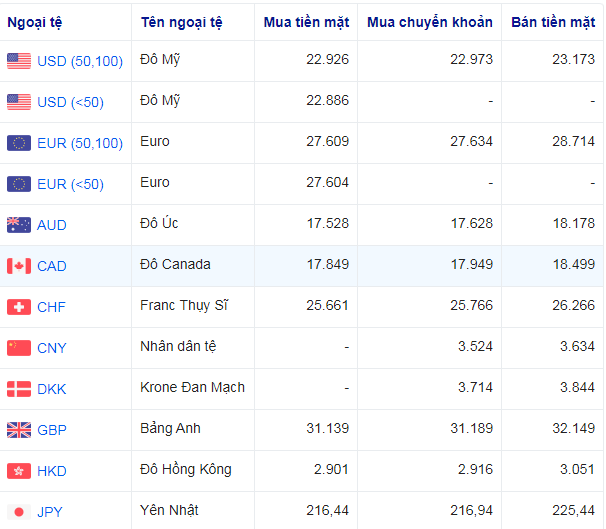Click the Japanese flag icon
Screen dimensions: 606x529
tap(19, 512)
